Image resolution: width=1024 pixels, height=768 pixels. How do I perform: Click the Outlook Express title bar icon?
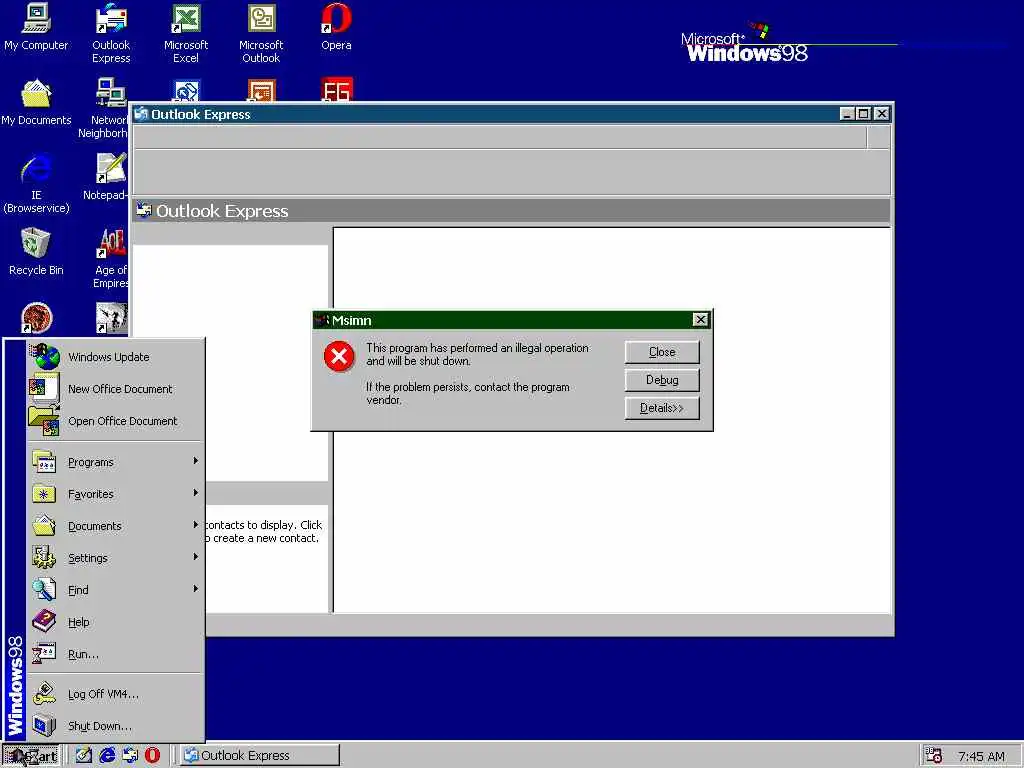[141, 114]
